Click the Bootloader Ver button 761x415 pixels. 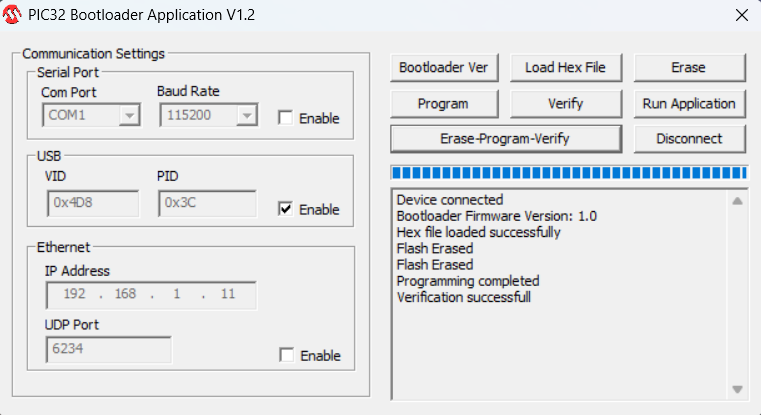click(443, 67)
